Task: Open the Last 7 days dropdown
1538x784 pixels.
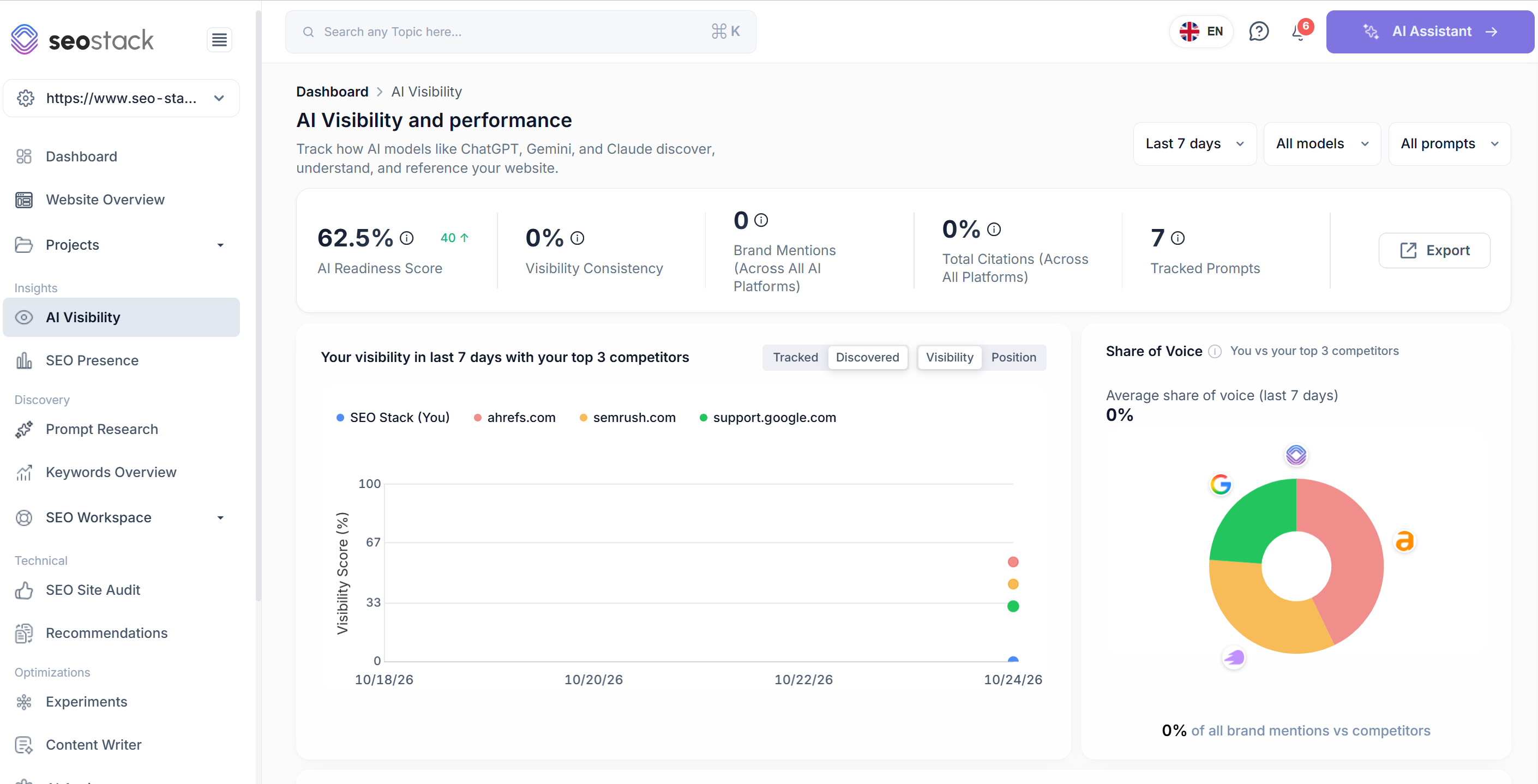Action: 1194,144
